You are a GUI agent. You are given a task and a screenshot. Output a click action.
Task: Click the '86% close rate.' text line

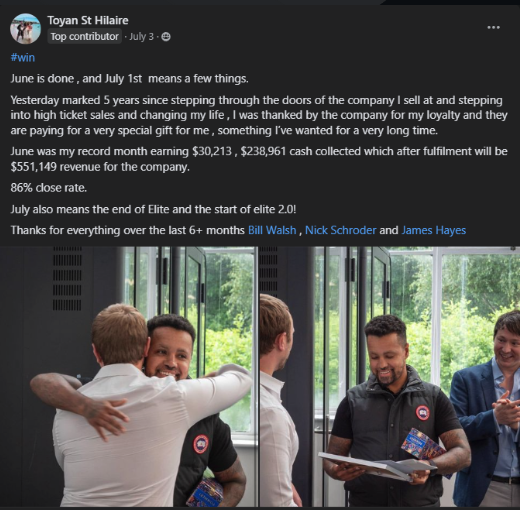[x=49, y=188]
